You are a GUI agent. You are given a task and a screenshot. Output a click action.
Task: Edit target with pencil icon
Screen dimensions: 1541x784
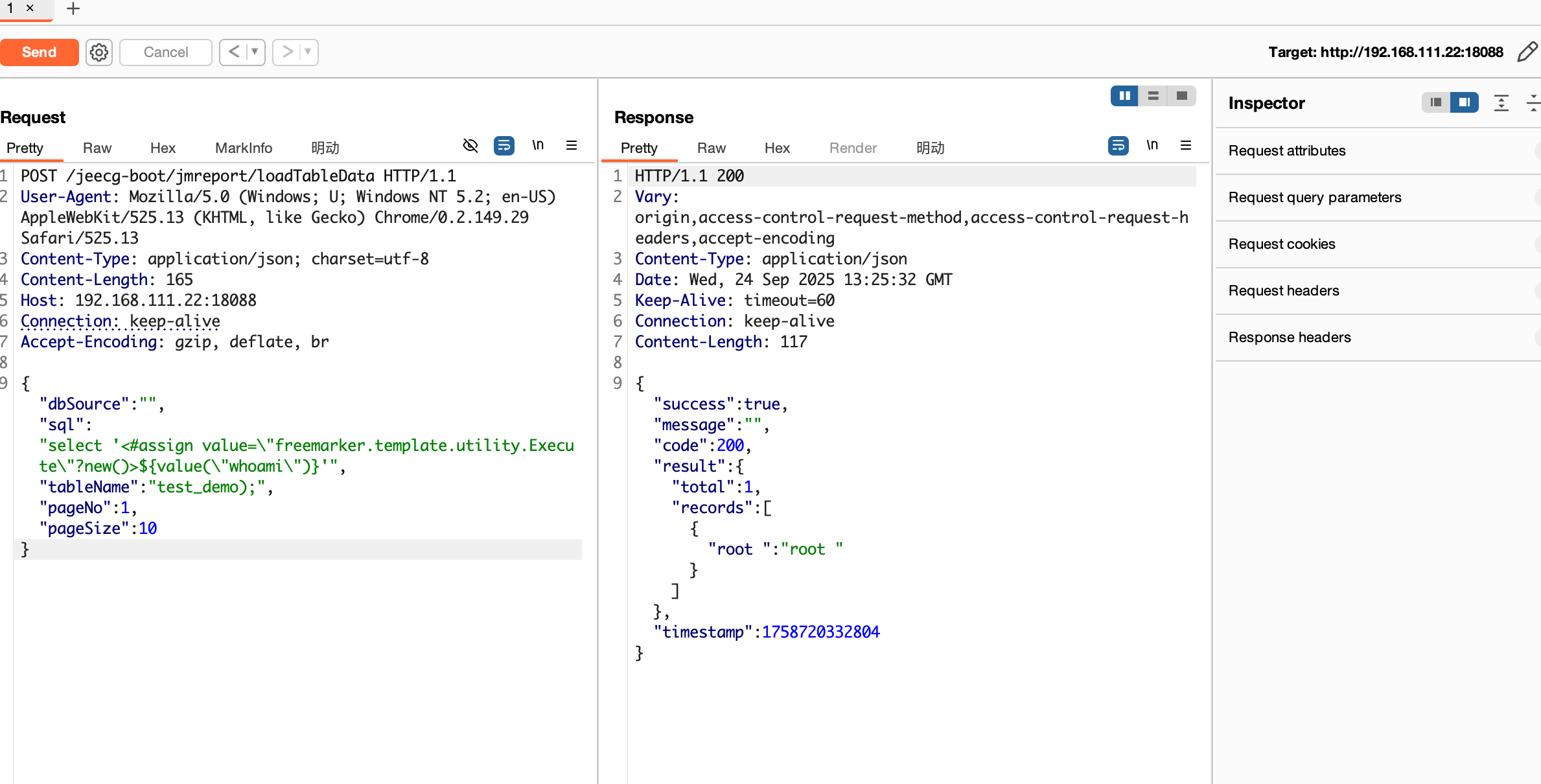click(1527, 52)
